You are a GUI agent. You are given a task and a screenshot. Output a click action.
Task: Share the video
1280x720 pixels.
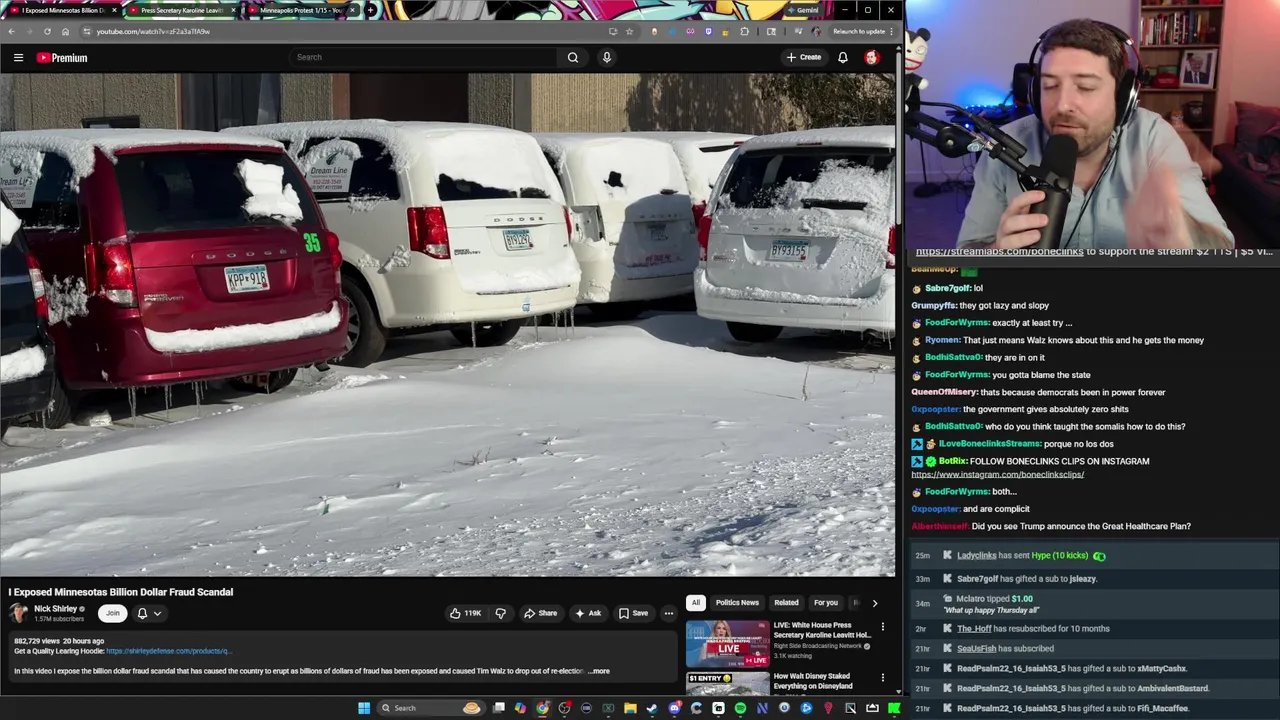541,613
